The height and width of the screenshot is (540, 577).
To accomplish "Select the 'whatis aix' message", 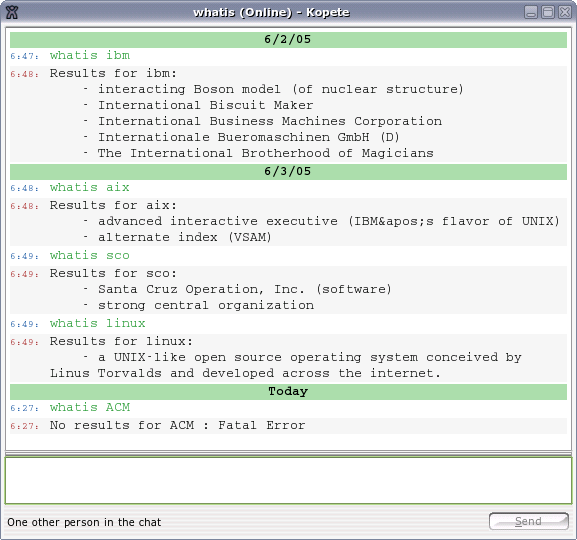I will click(89, 188).
